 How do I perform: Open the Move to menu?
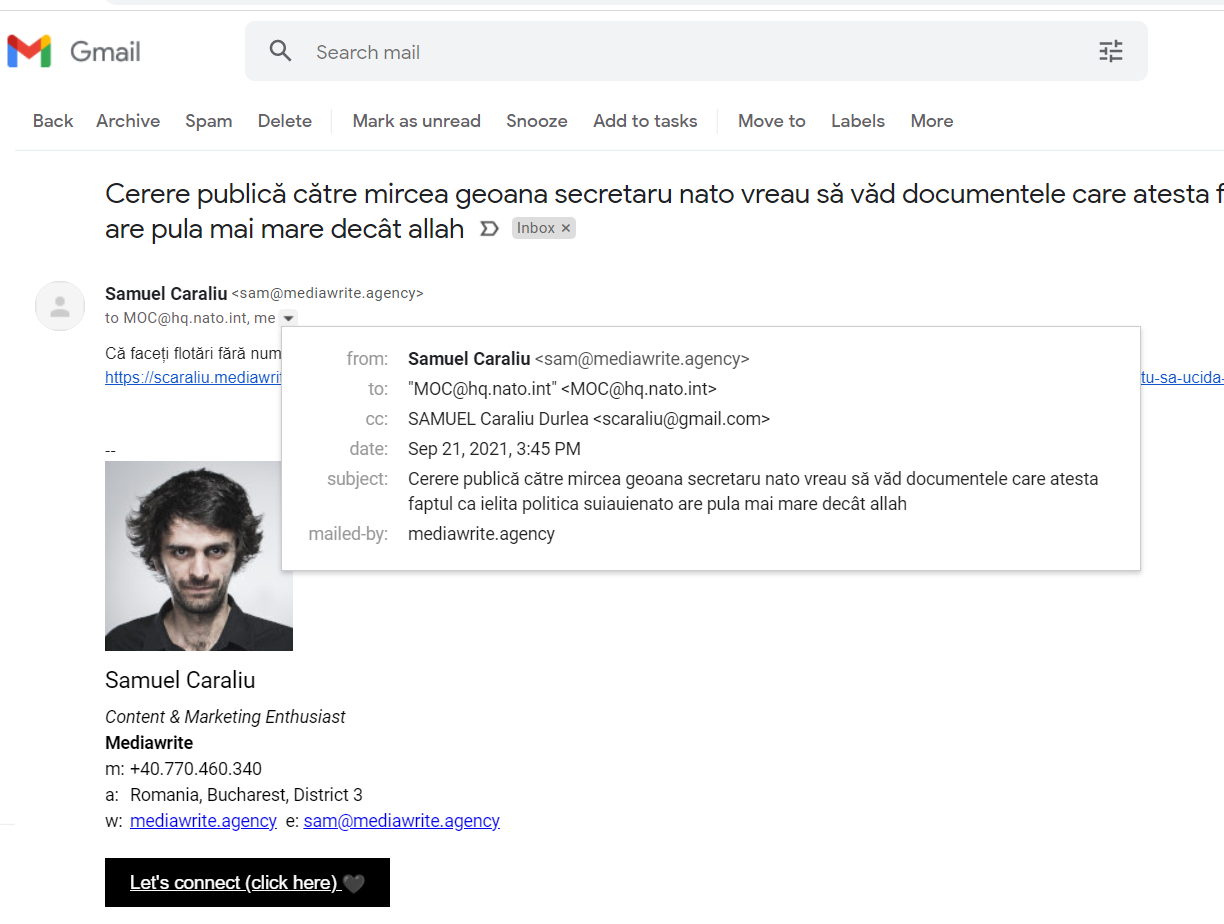point(772,121)
